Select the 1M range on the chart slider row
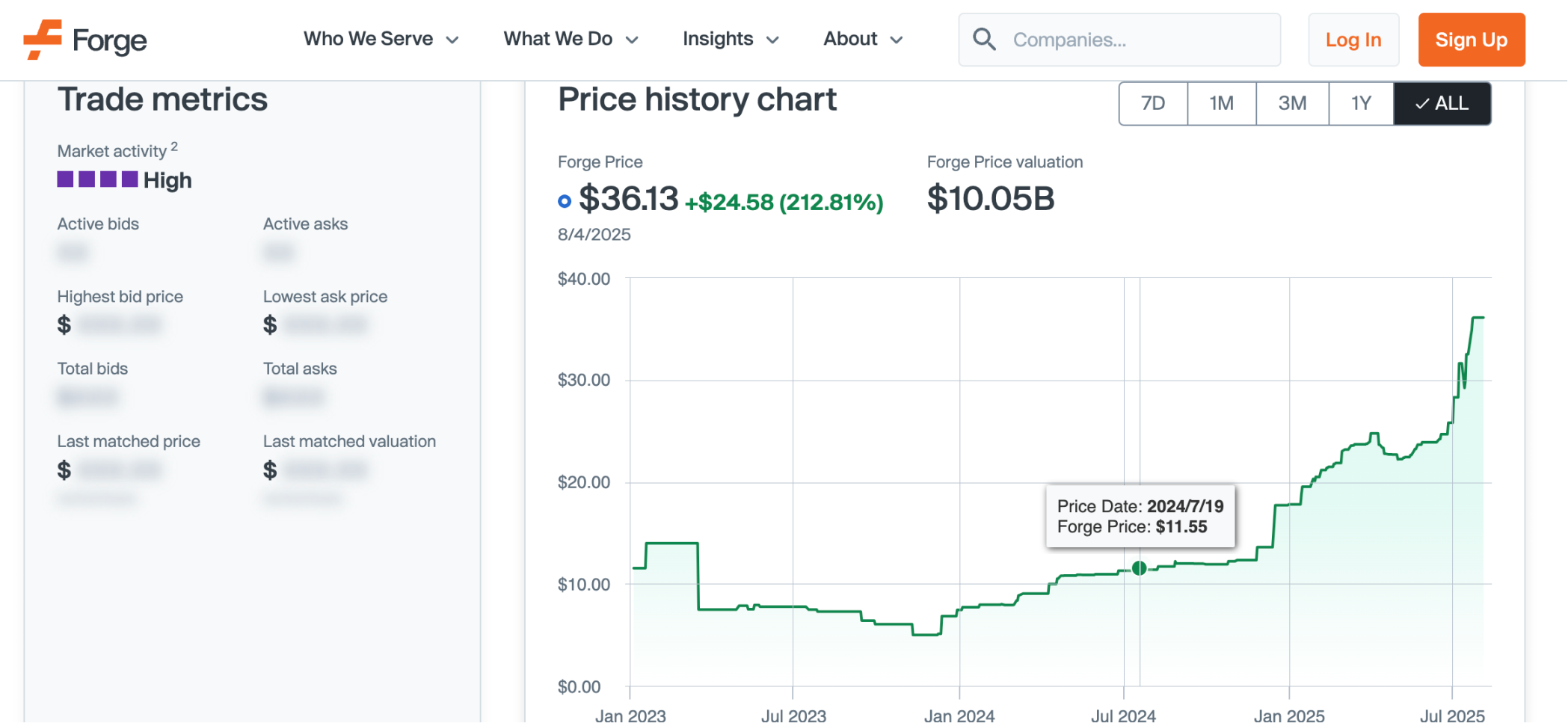This screenshot has height=723, width=1568. pyautogui.click(x=1222, y=104)
